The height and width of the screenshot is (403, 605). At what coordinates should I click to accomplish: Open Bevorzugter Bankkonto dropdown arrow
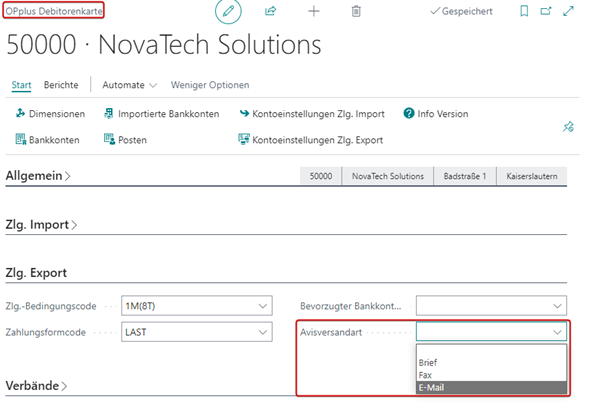[557, 306]
